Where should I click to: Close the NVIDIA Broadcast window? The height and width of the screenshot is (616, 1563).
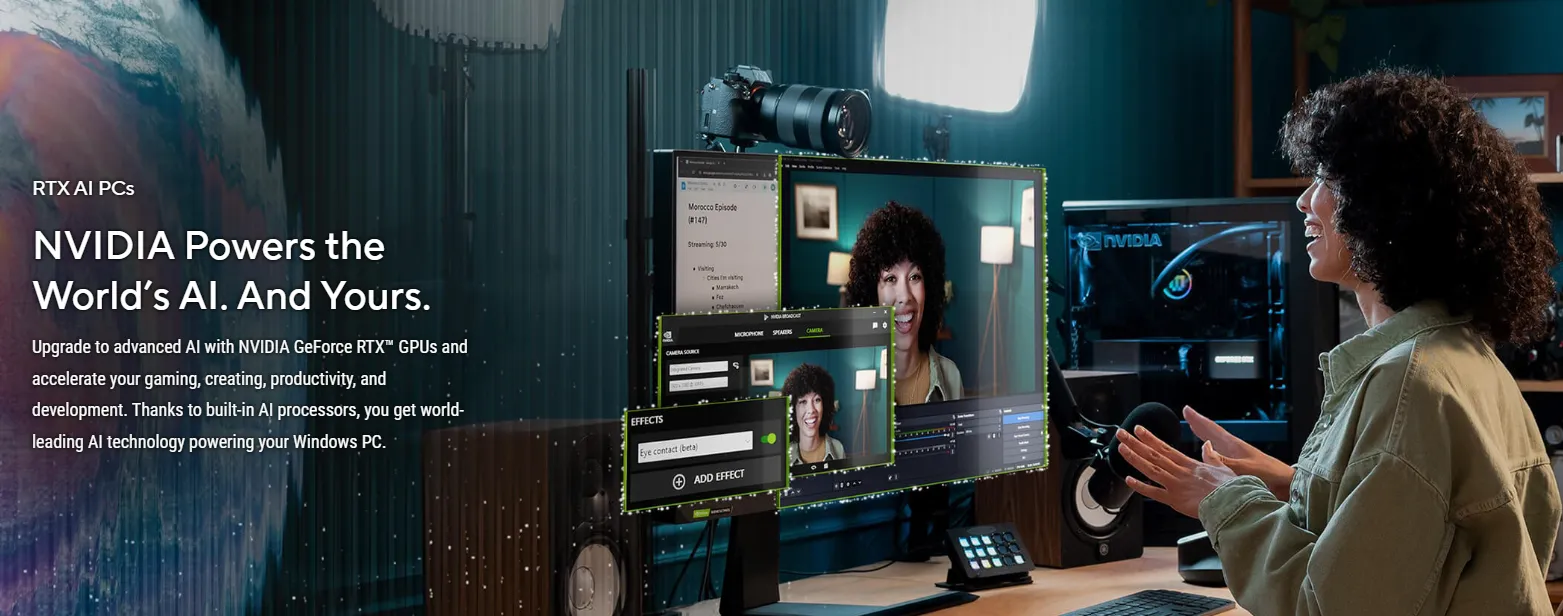[x=885, y=314]
